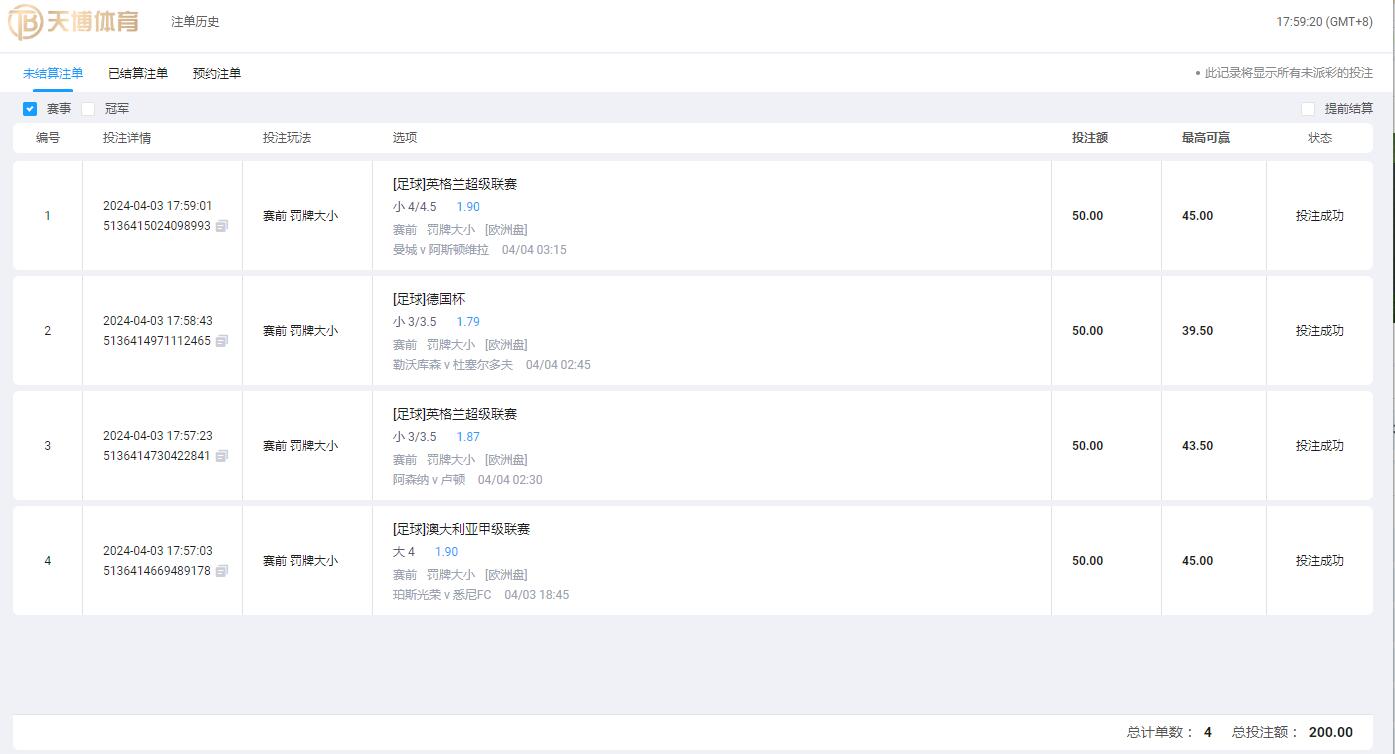1395x754 pixels.
Task: Switch to the 已结算注单 tab
Action: 138,73
